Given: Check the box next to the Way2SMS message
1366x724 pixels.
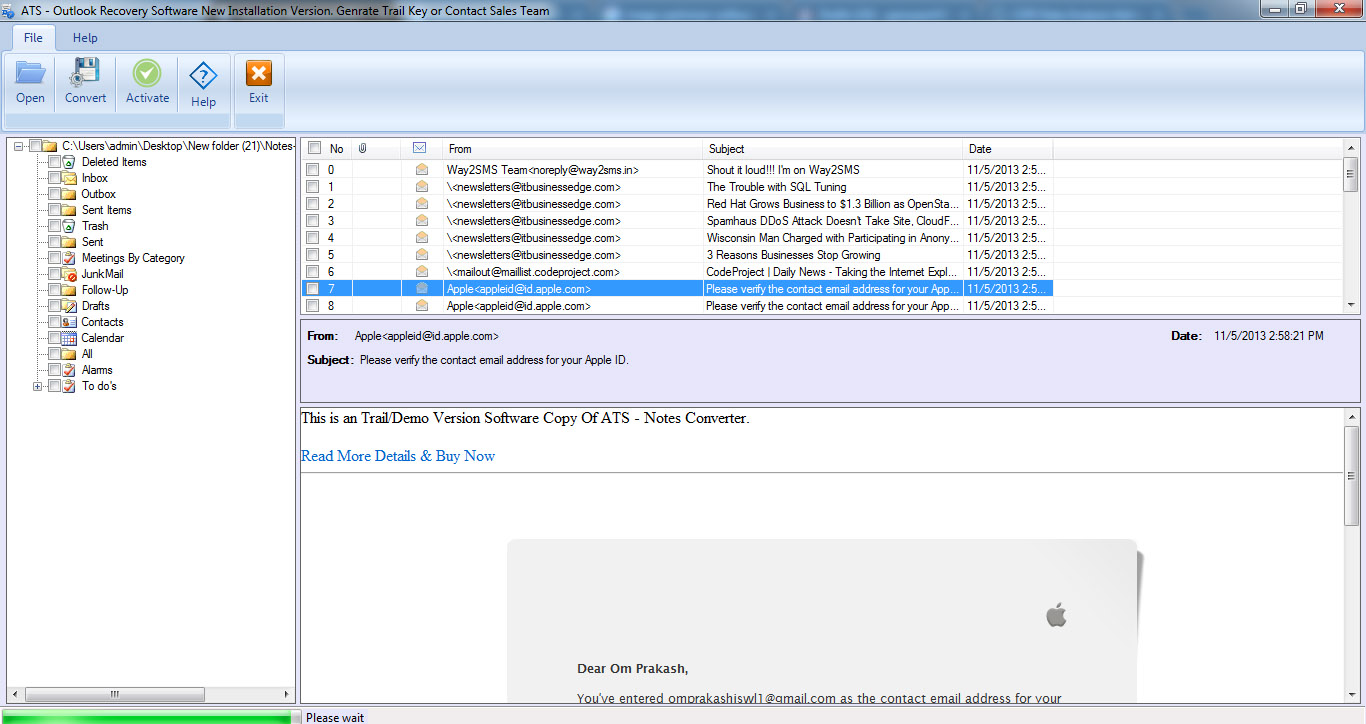Looking at the screenshot, I should (313, 169).
